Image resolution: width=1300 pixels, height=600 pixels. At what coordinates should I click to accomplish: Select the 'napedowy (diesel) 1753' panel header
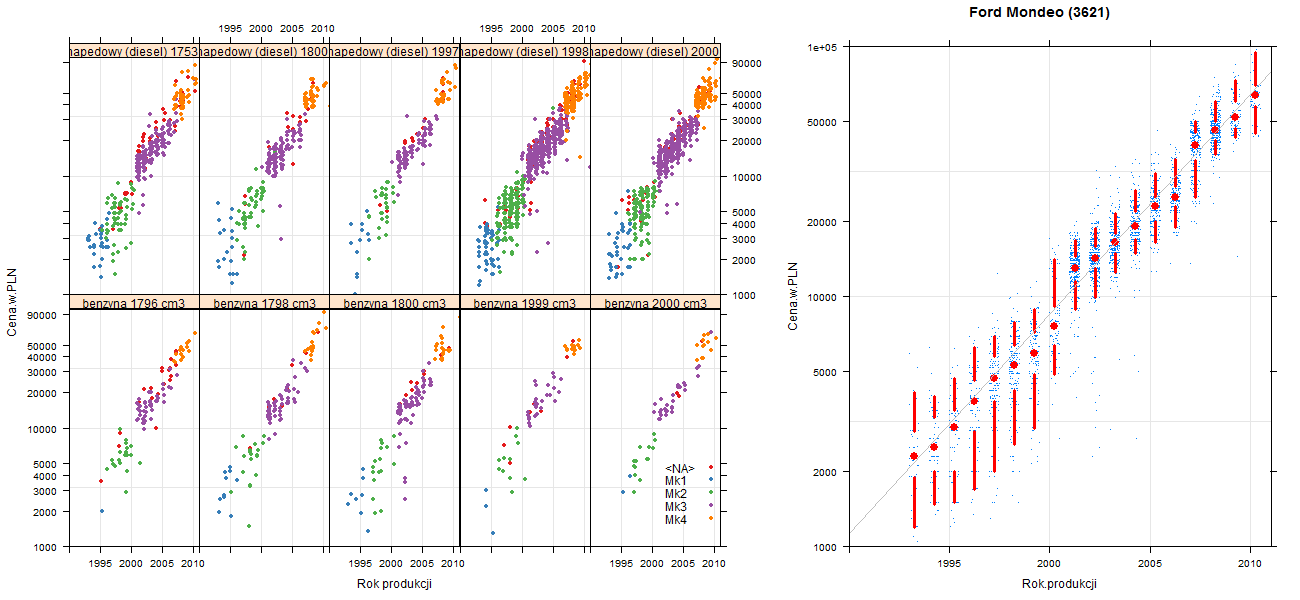click(x=134, y=51)
